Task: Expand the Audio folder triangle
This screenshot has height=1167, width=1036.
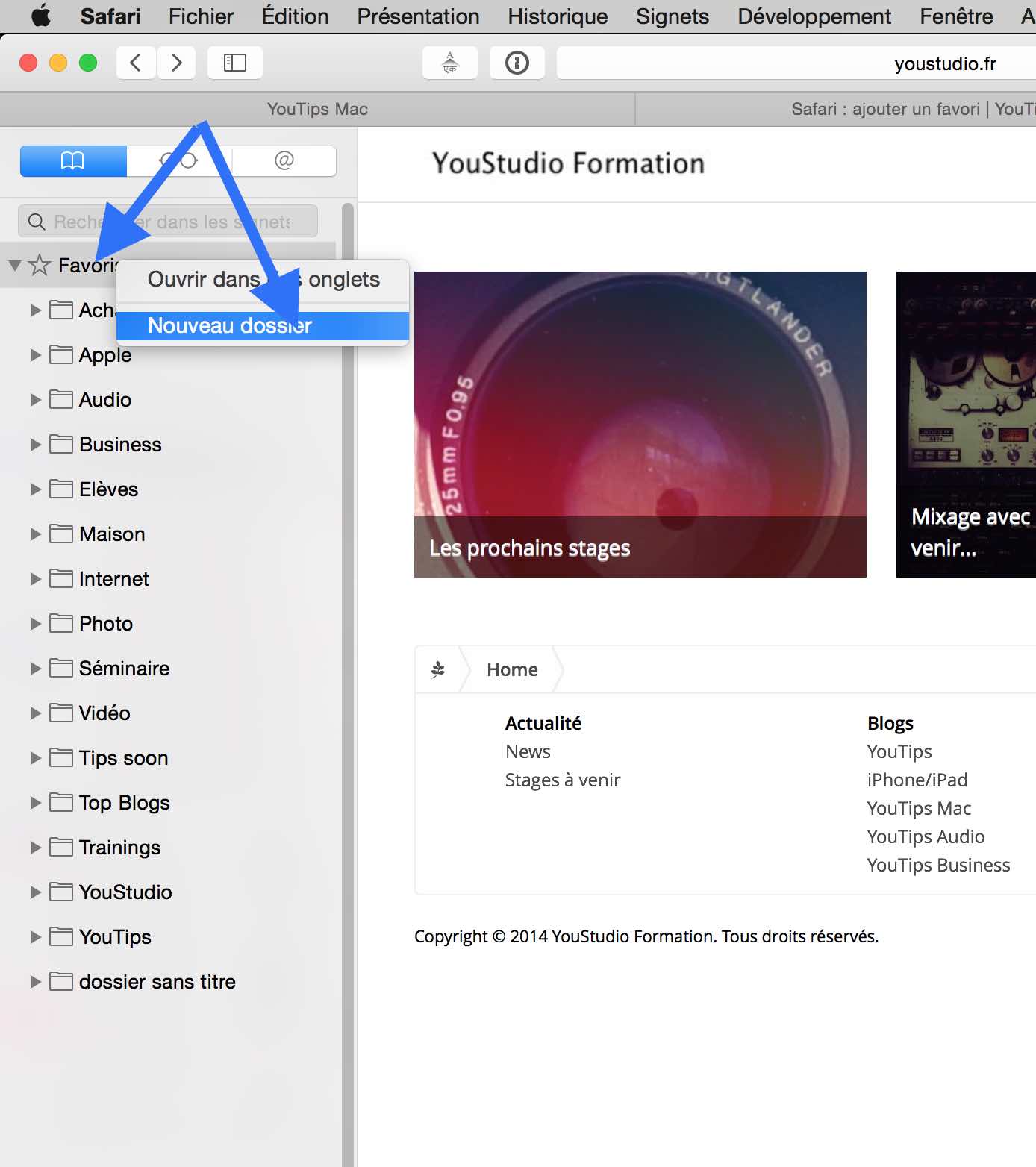Action: 35,399
